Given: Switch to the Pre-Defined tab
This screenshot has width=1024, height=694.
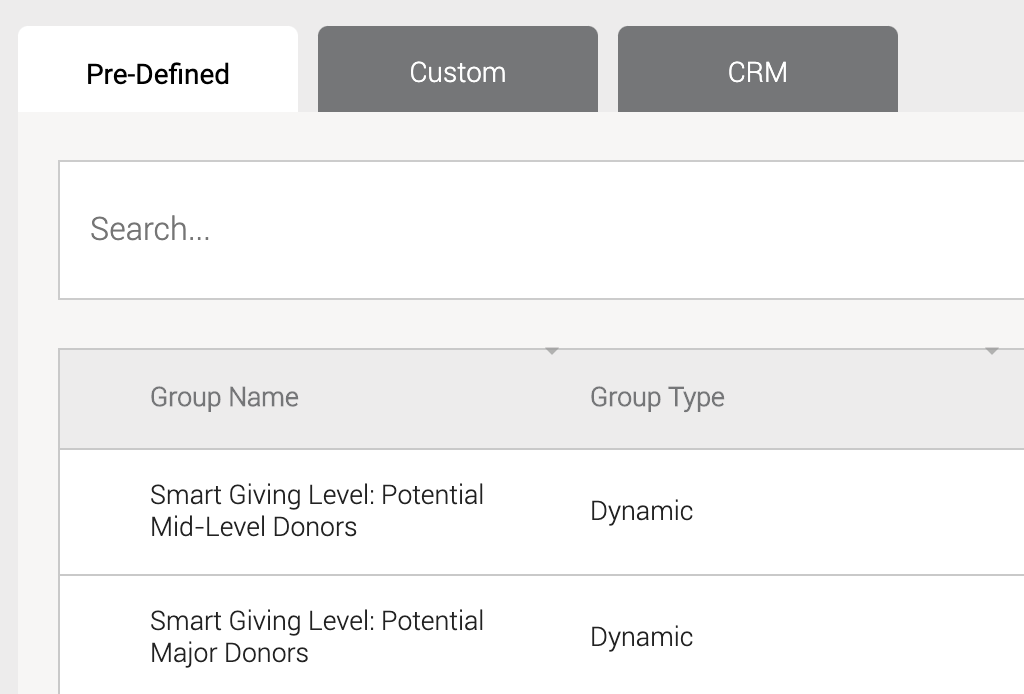Looking at the screenshot, I should [x=158, y=69].
